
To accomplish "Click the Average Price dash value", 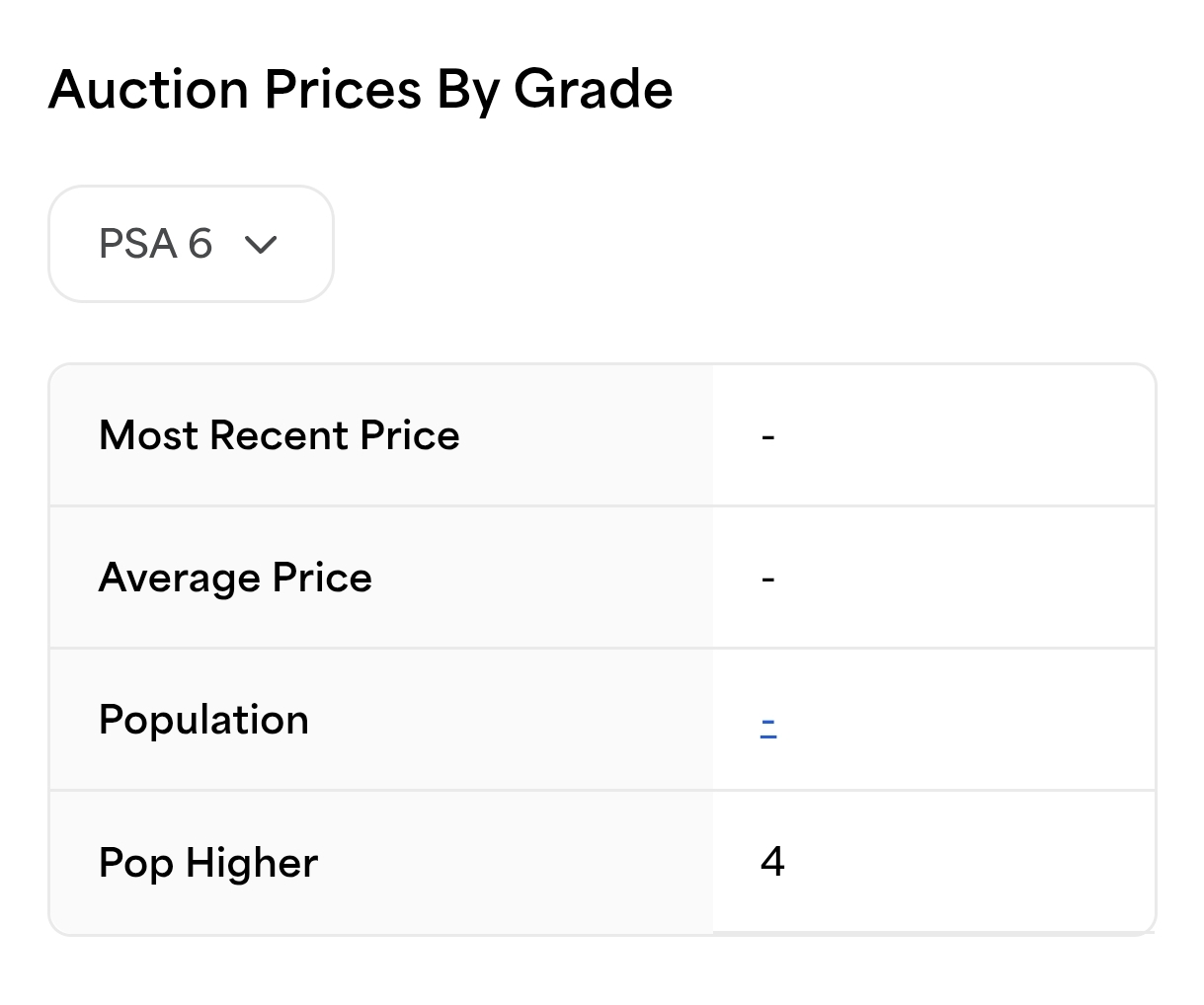I will 768,579.
